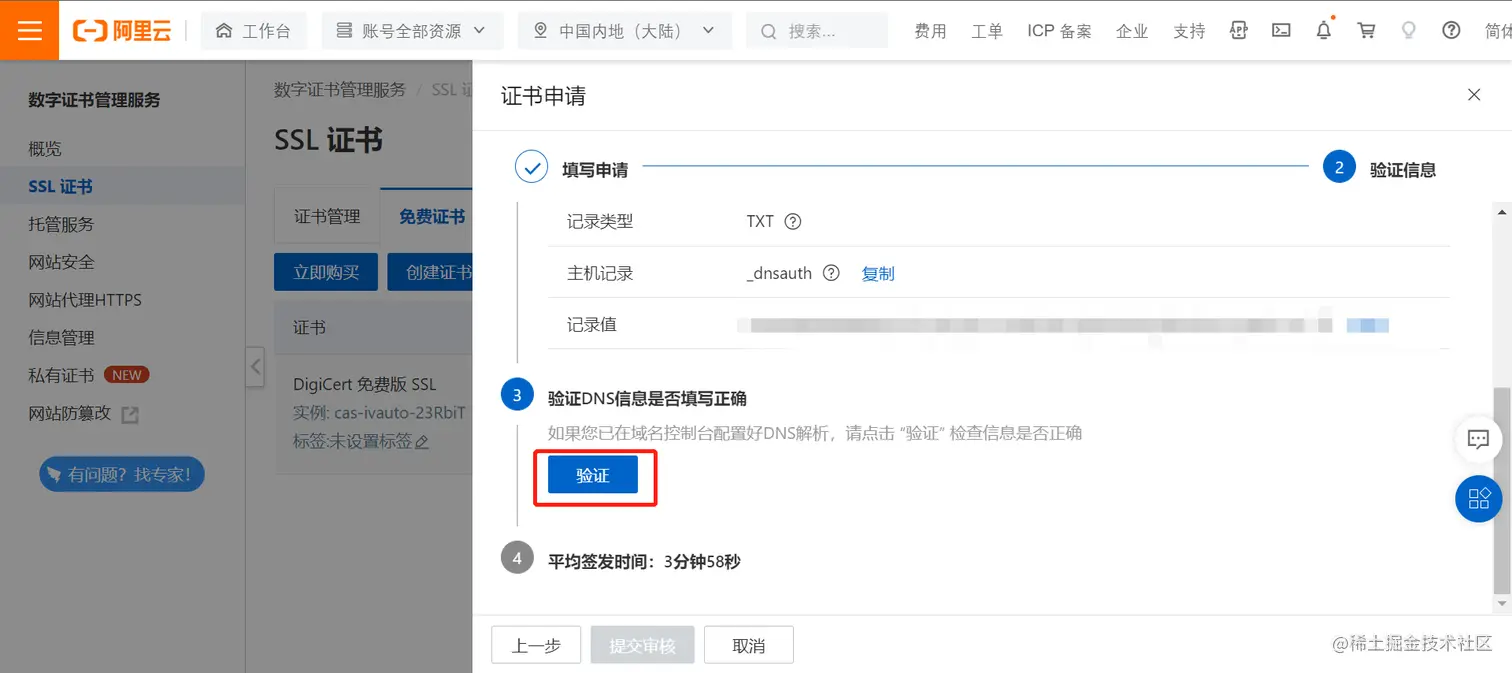This screenshot has height=673, width=1512.
Task: Select 私有证书 in the sidebar
Action: (x=61, y=375)
